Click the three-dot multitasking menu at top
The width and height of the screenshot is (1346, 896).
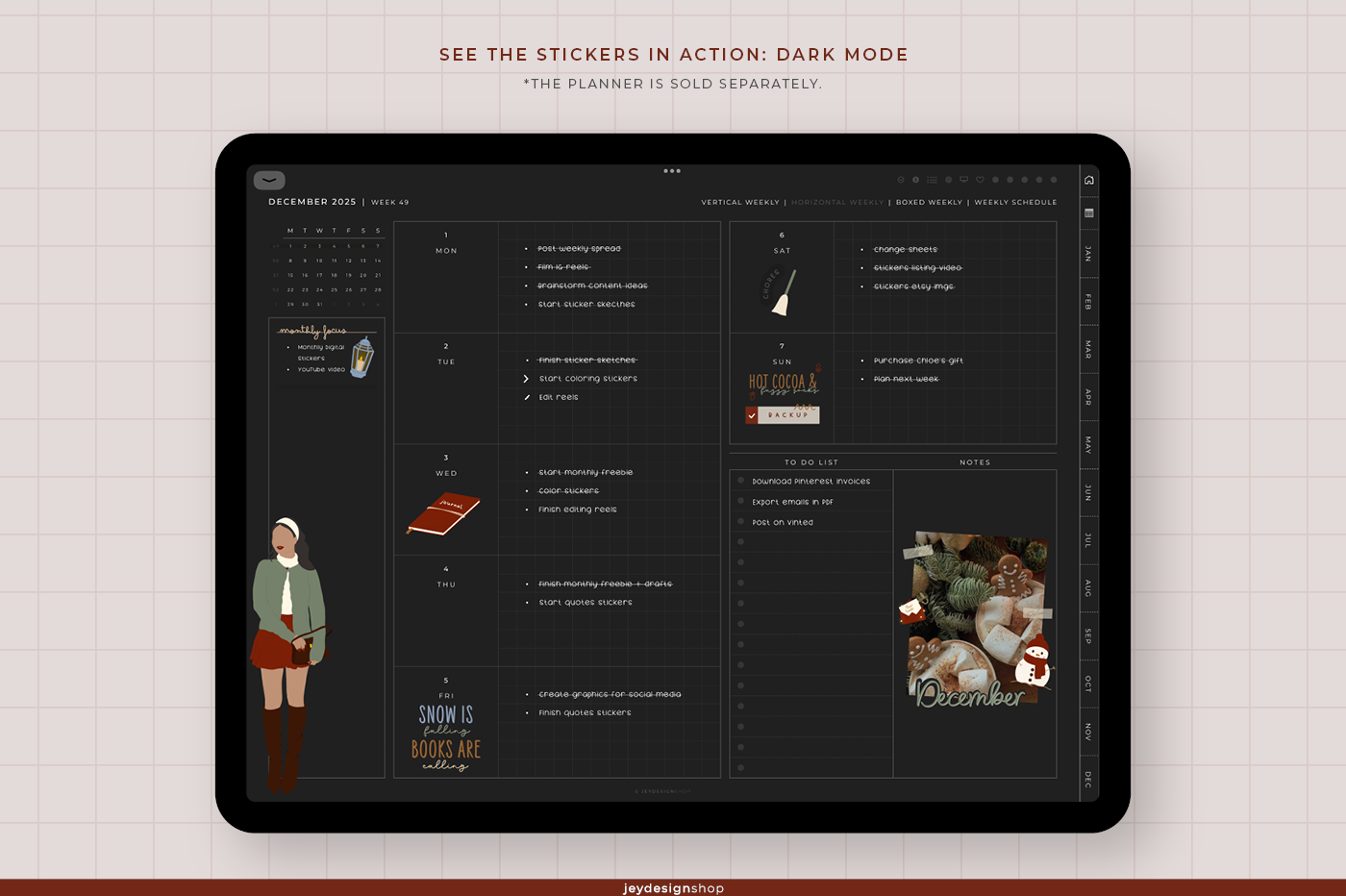(x=672, y=171)
